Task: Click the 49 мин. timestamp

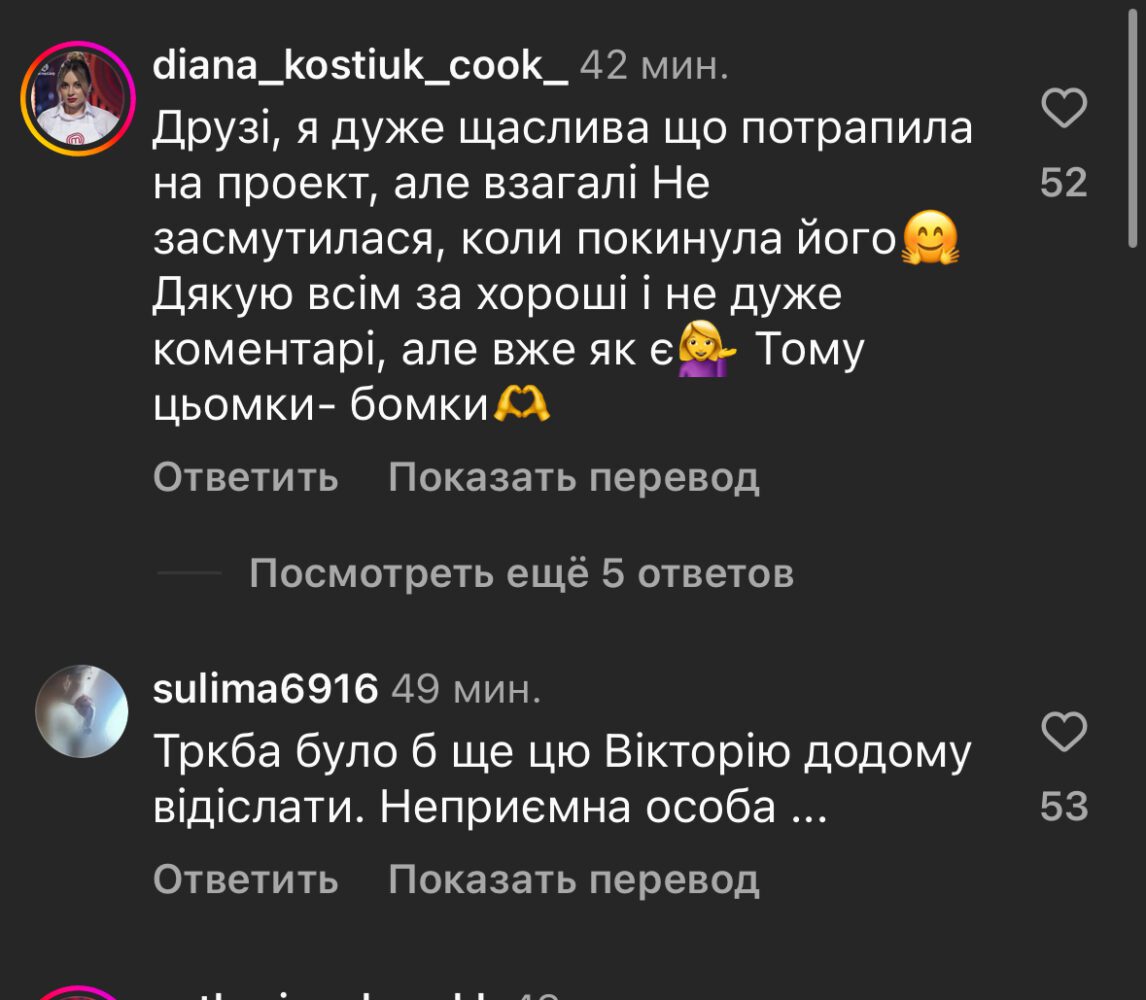Action: coord(466,689)
